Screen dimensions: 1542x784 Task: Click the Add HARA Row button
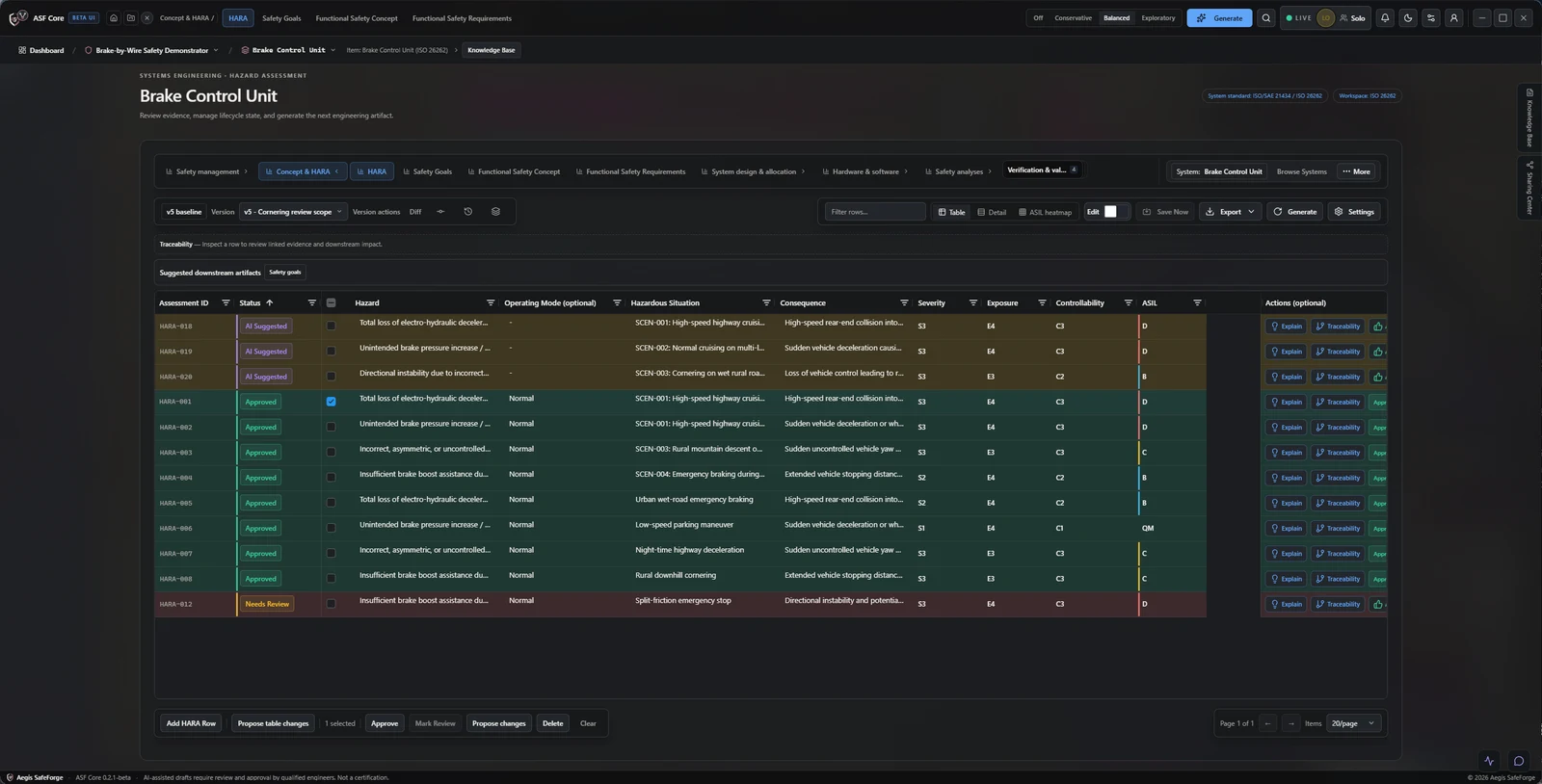[191, 723]
